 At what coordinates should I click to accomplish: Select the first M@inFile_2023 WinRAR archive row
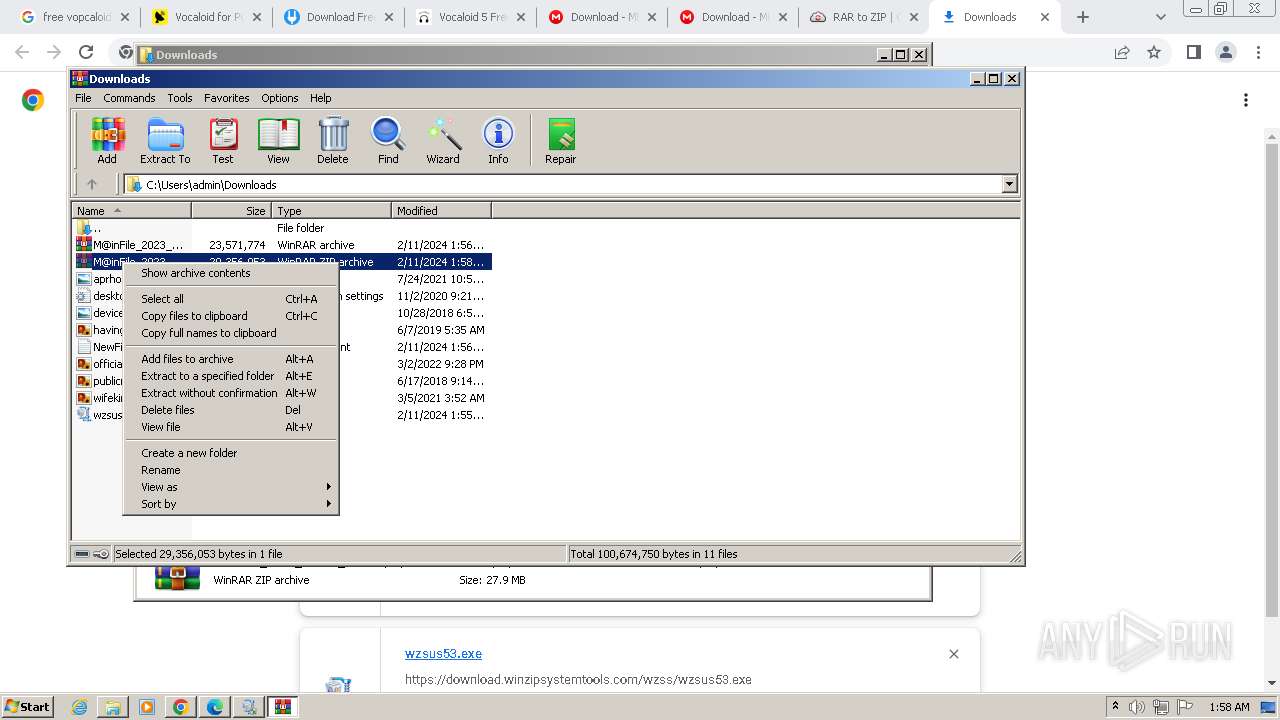pyautogui.click(x=282, y=245)
